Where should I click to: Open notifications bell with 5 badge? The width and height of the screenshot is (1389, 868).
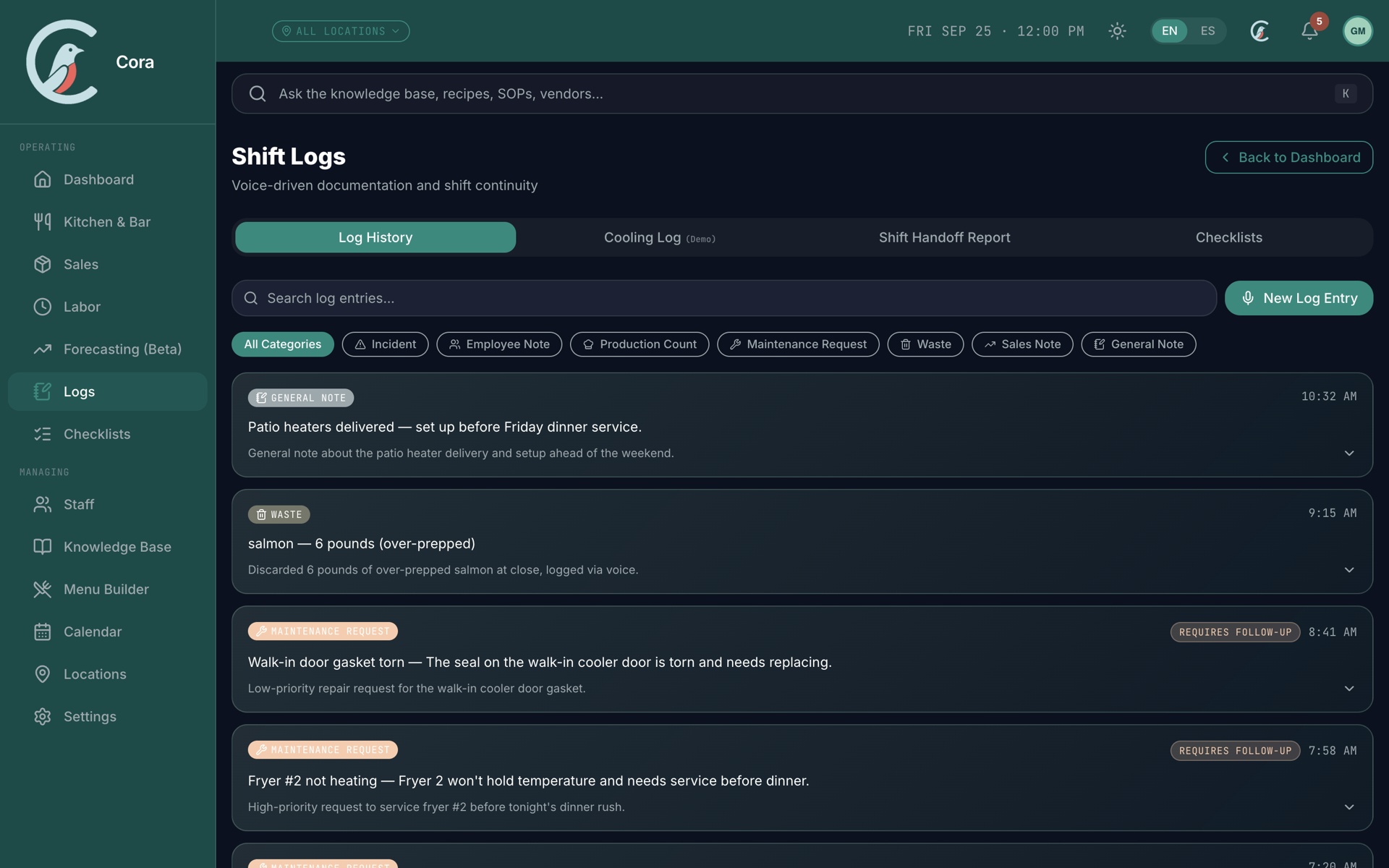tap(1309, 31)
